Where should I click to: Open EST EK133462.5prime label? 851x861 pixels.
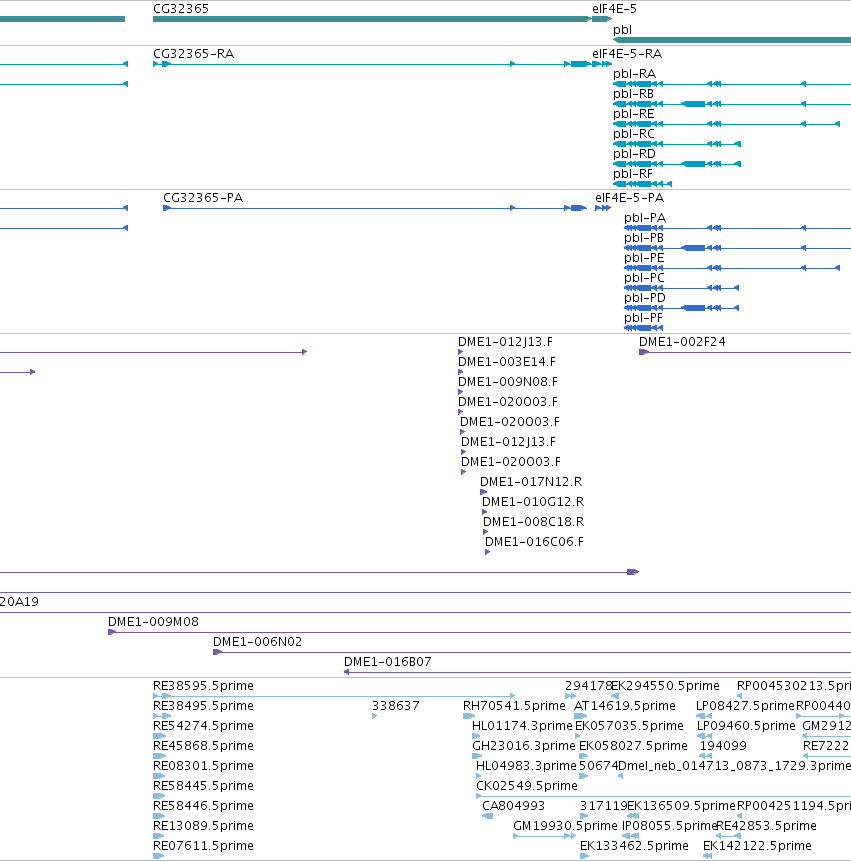pyautogui.click(x=634, y=846)
